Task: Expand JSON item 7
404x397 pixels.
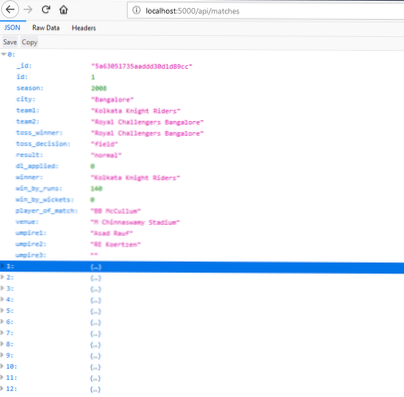Action: coord(2,333)
